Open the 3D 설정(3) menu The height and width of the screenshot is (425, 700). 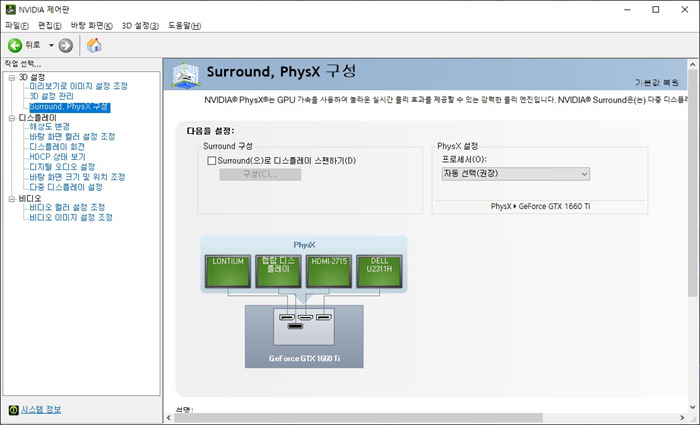click(140, 25)
